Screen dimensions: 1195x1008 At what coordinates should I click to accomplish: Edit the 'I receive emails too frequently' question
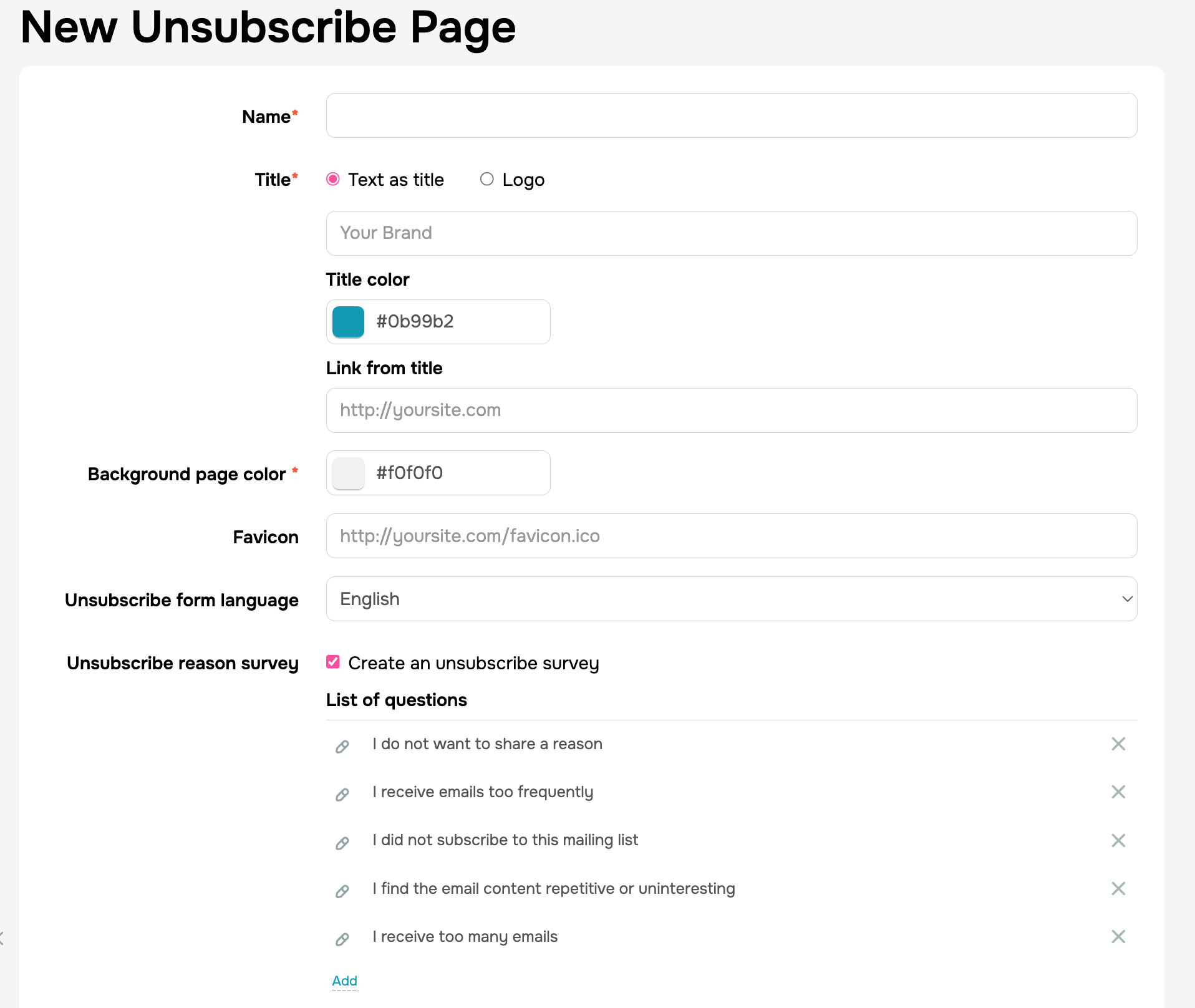[342, 794]
